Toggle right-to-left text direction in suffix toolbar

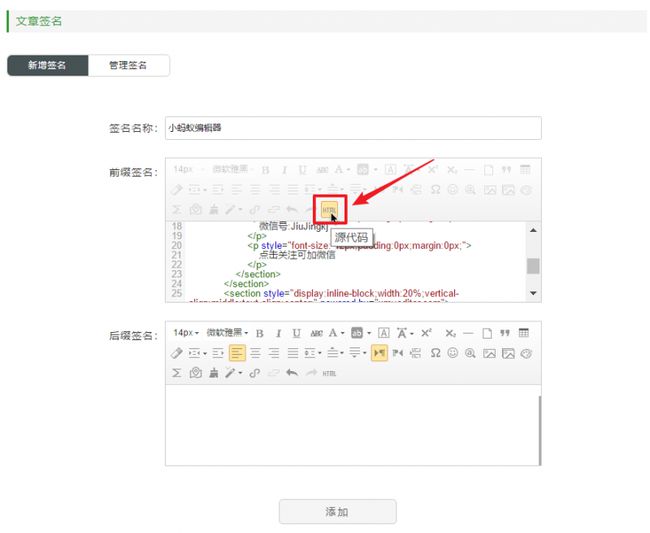click(x=398, y=353)
